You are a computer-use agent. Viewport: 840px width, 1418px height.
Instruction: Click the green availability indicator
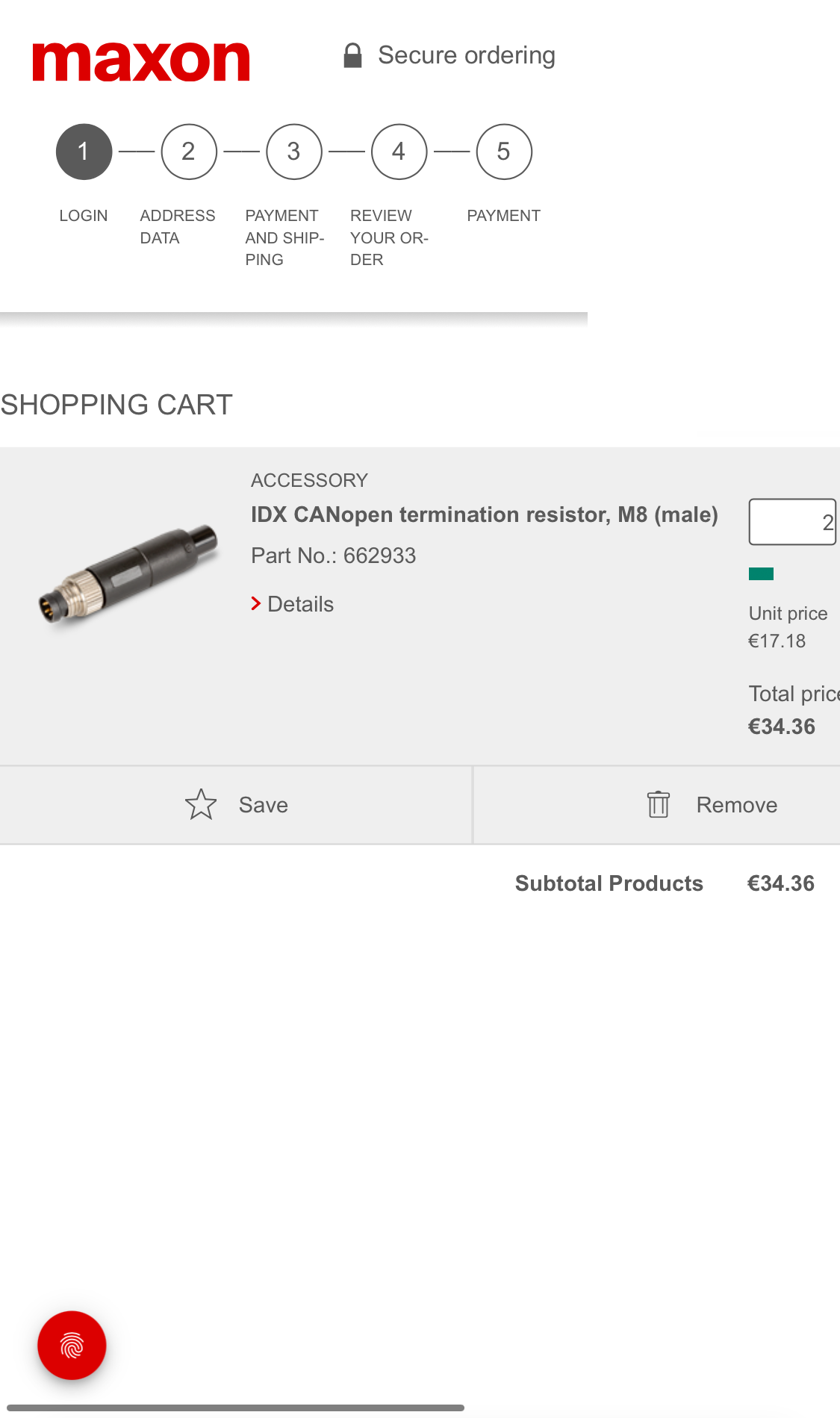click(x=761, y=573)
